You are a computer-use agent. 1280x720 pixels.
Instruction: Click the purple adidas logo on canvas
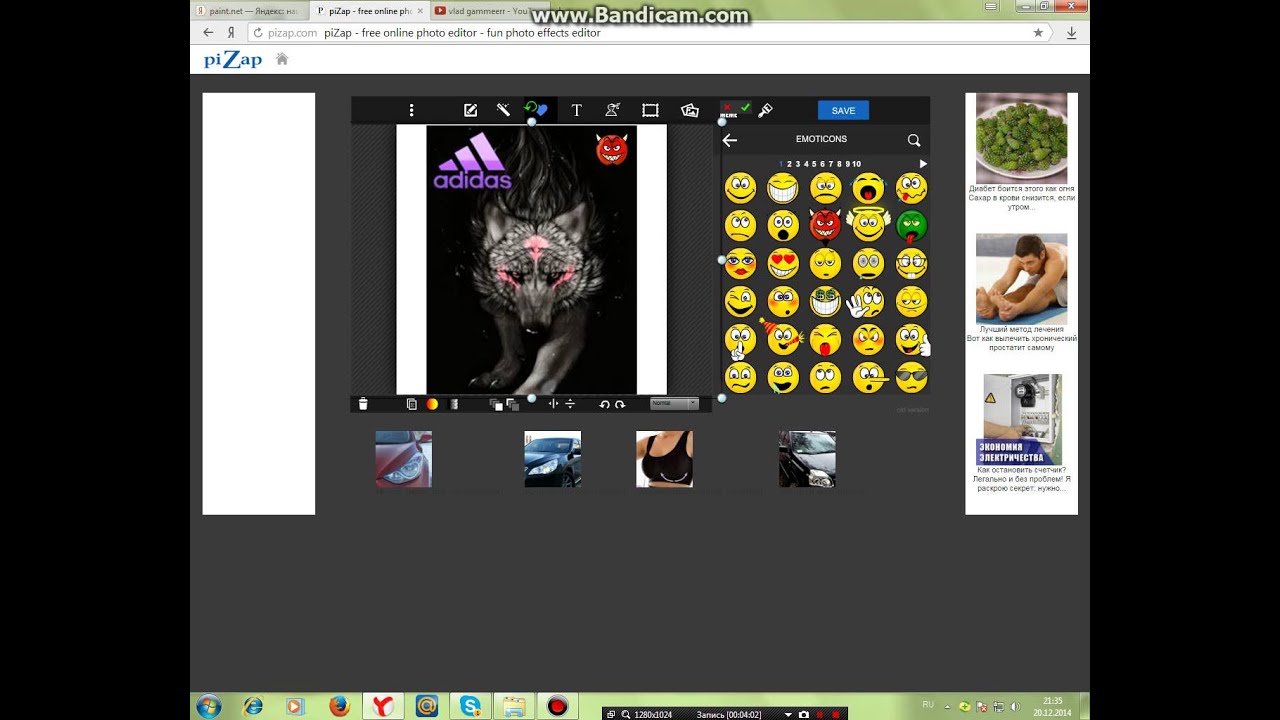click(x=472, y=162)
